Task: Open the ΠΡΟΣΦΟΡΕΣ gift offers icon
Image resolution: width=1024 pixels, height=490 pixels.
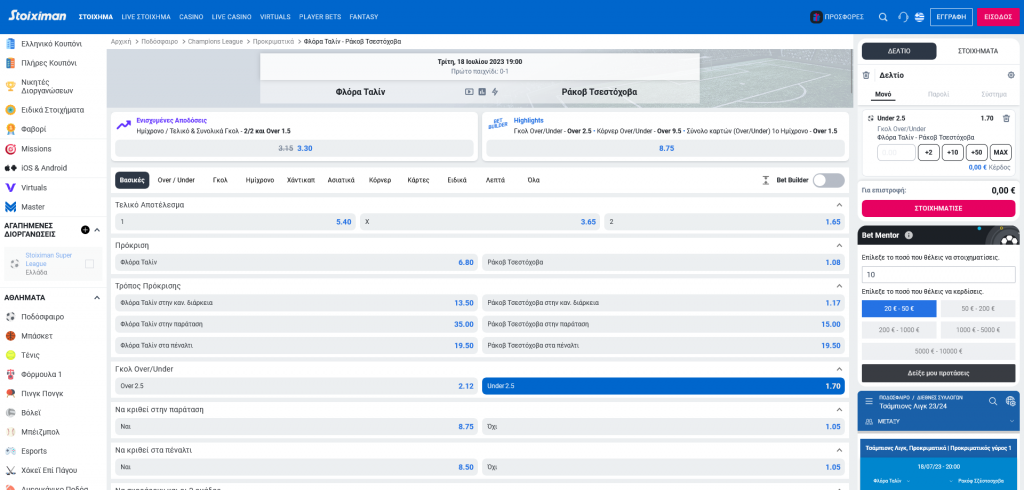Action: click(816, 17)
